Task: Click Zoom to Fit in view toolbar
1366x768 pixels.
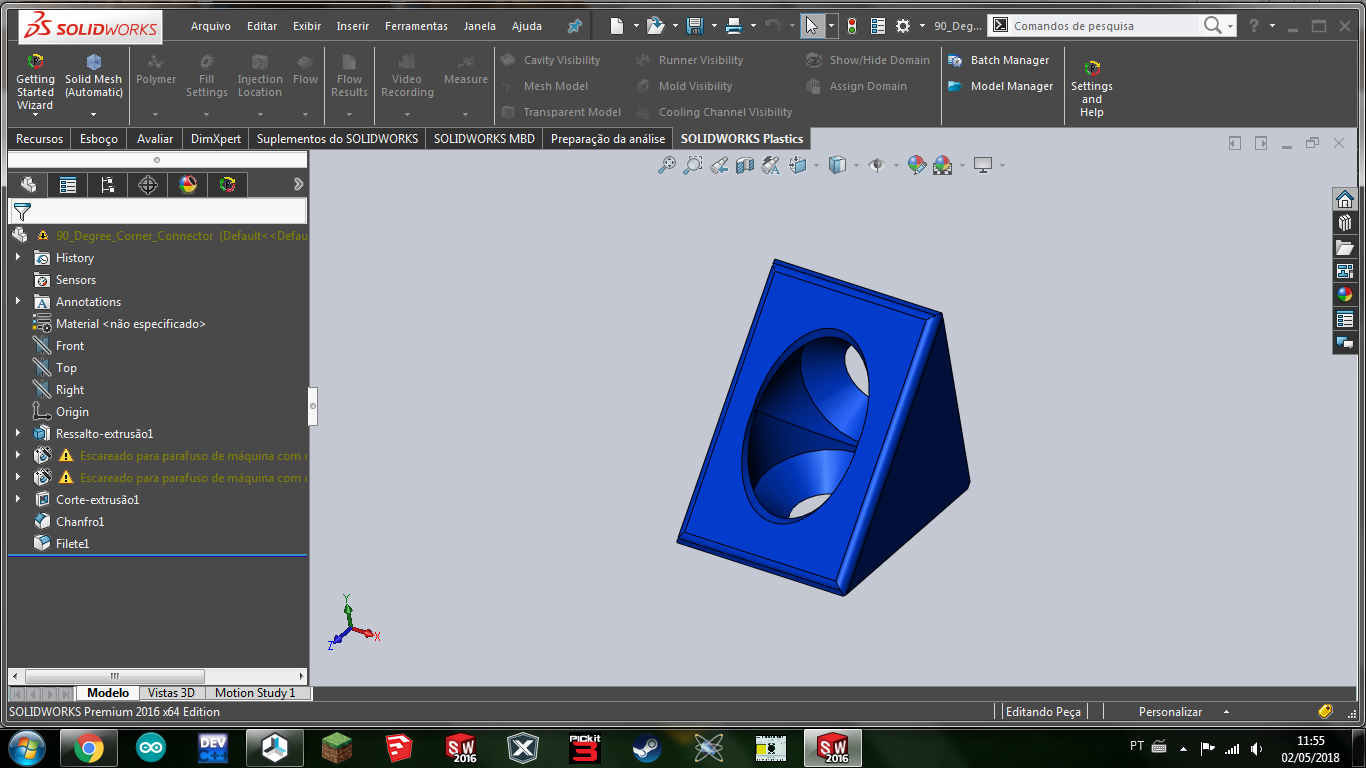Action: pyautogui.click(x=667, y=165)
